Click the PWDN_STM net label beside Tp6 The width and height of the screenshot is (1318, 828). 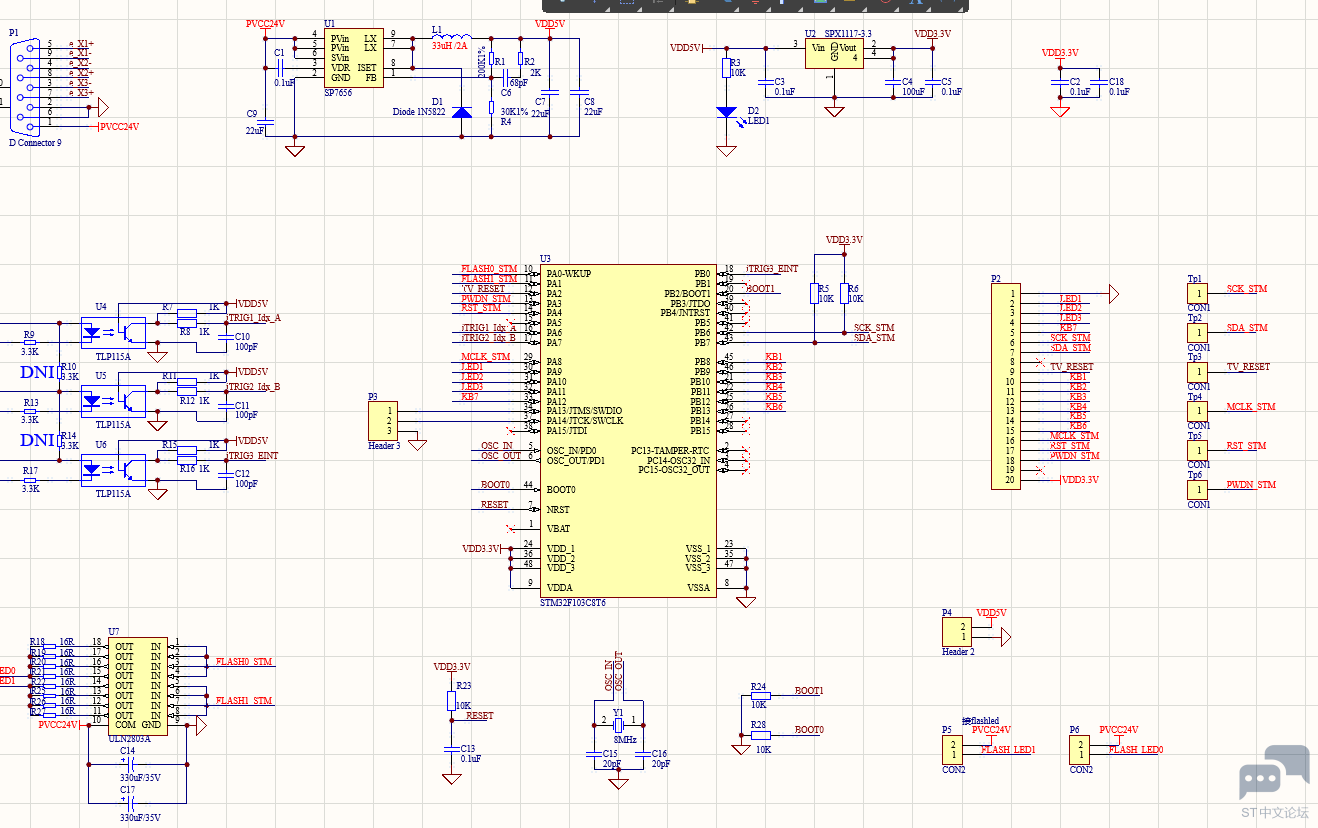(x=1251, y=485)
